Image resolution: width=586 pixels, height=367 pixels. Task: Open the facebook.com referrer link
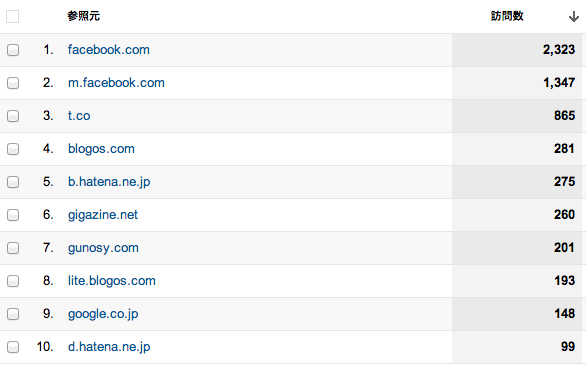(x=109, y=50)
